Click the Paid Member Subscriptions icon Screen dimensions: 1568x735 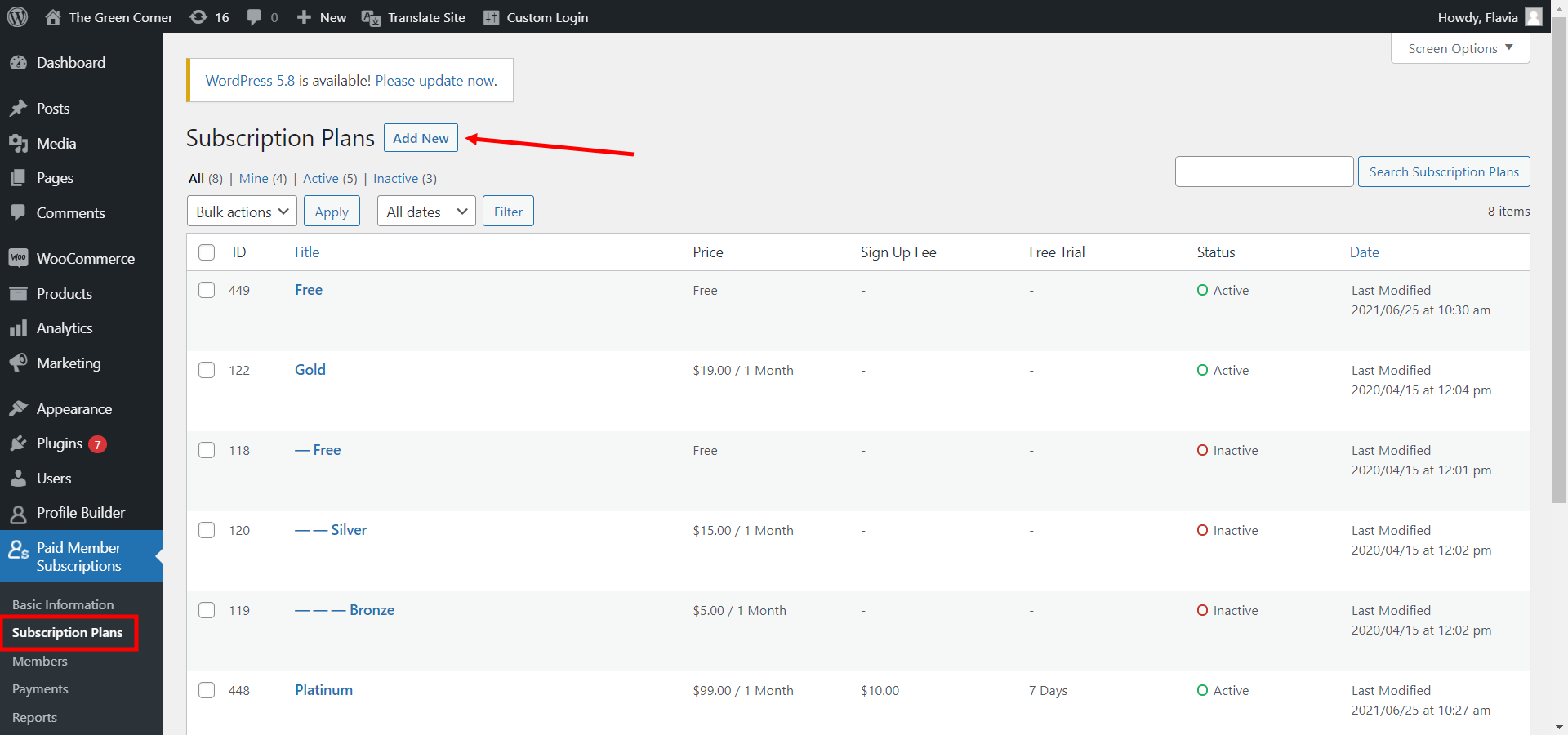point(19,550)
